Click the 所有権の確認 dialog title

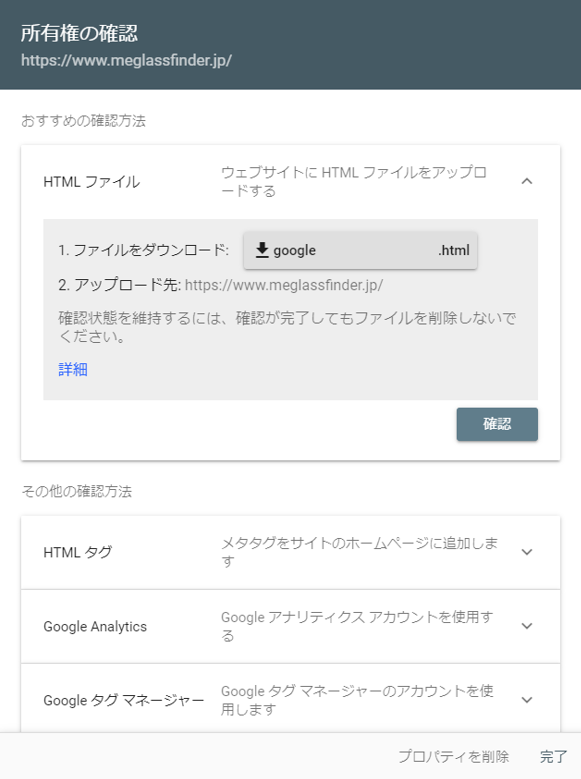click(80, 33)
